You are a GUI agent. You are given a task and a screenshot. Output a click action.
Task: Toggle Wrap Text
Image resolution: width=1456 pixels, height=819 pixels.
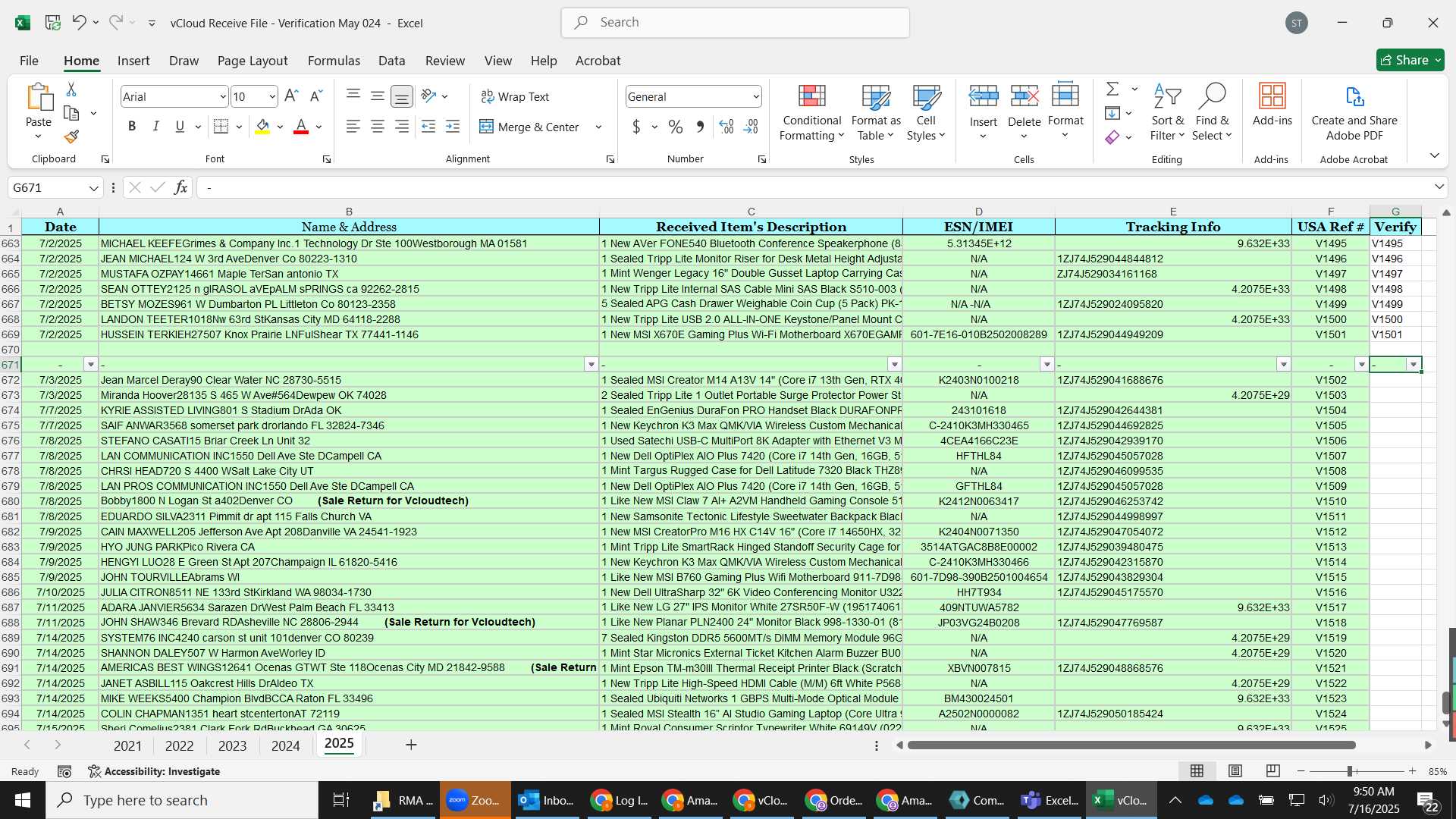click(x=515, y=97)
